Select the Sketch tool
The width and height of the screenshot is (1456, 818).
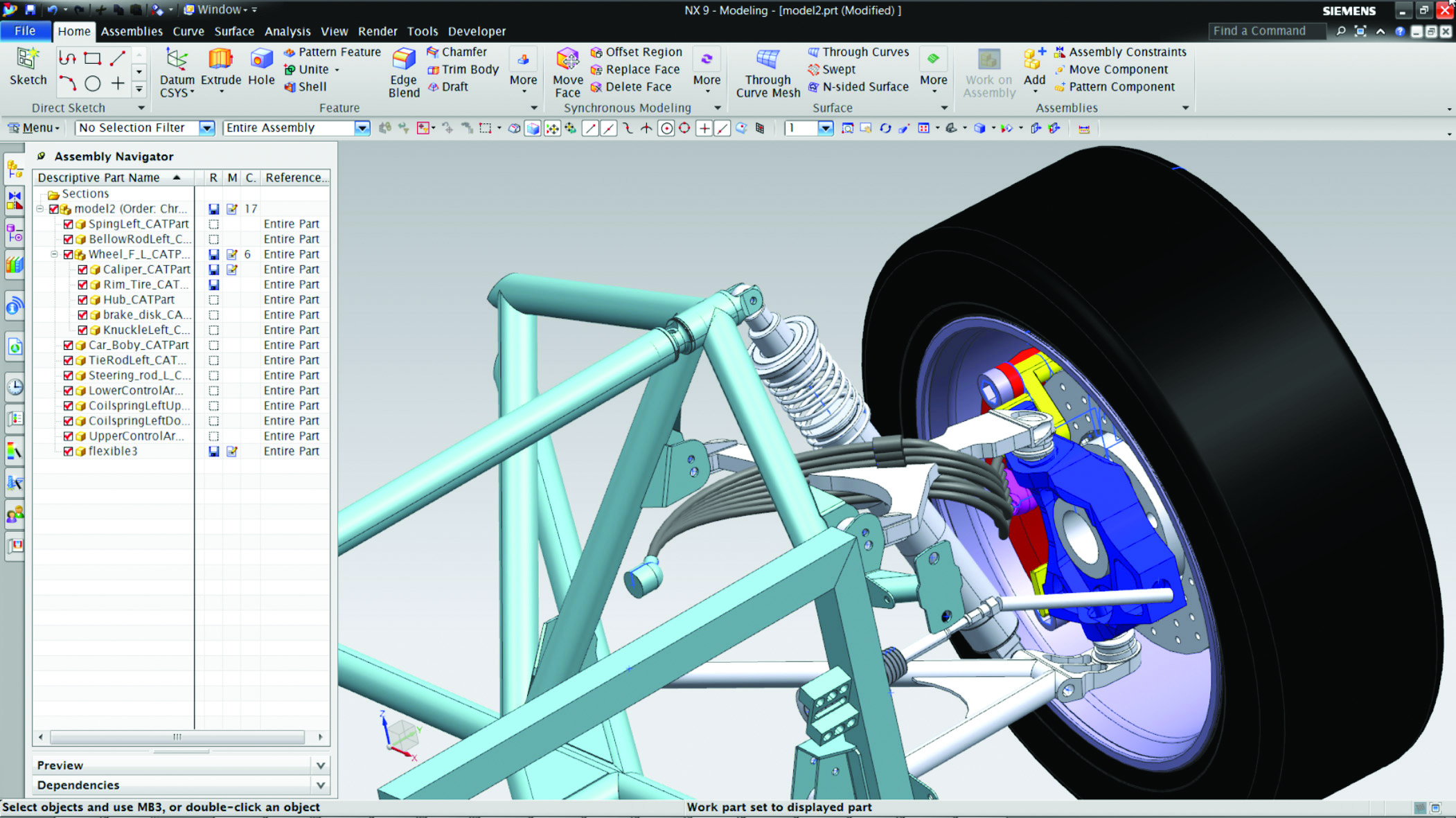pyautogui.click(x=26, y=66)
